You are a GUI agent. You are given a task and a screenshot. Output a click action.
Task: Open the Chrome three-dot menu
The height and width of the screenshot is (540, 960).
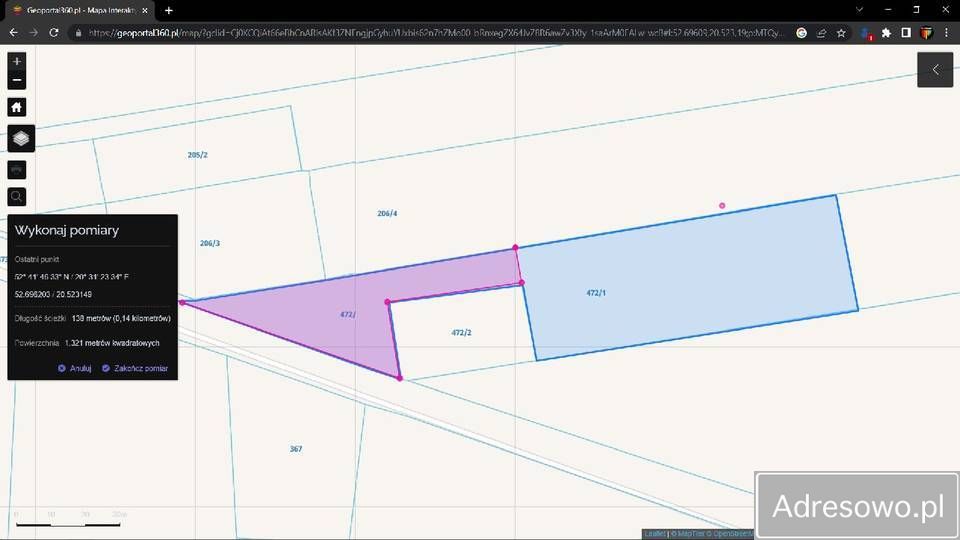coord(947,33)
